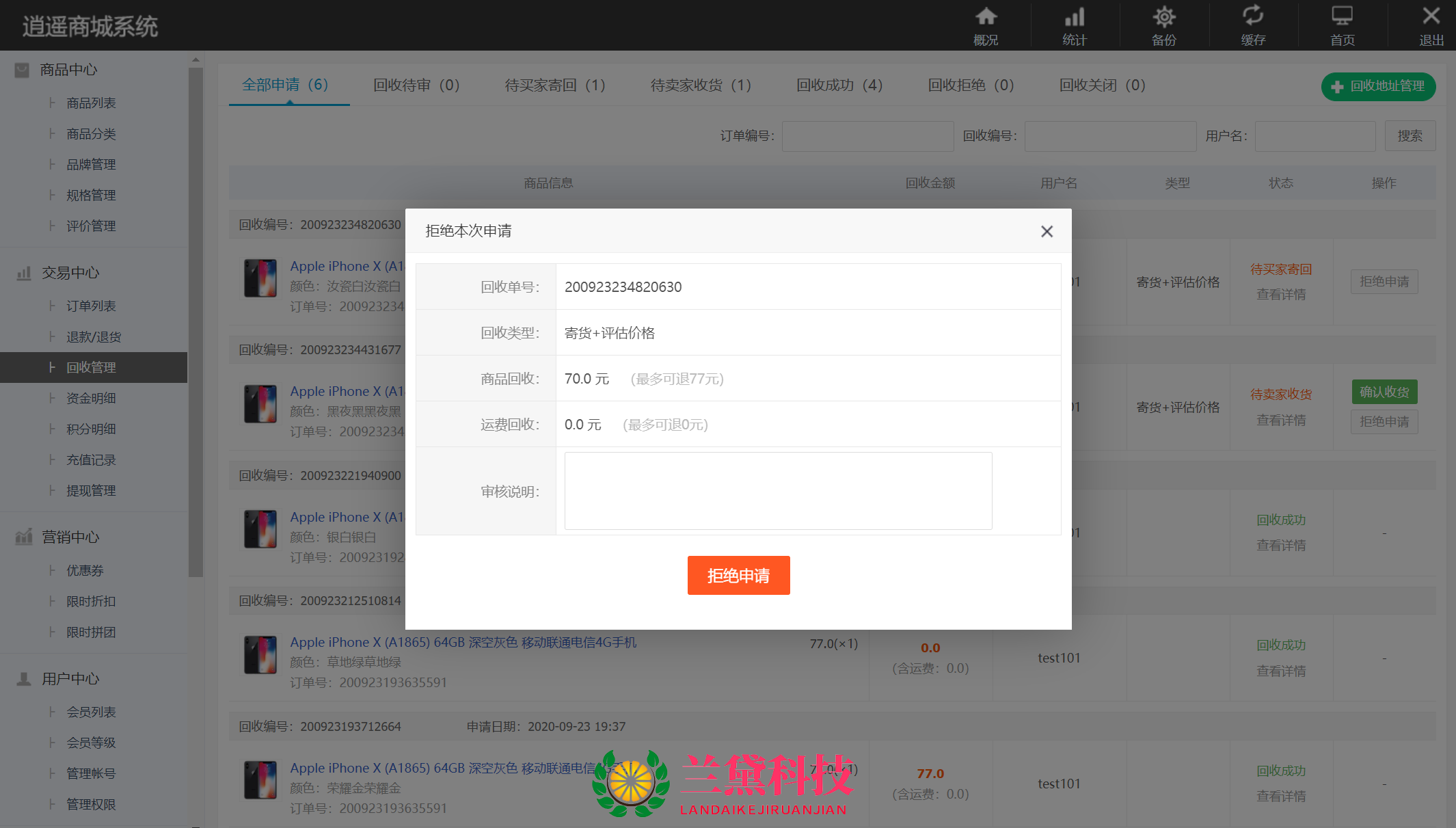This screenshot has height=828, width=1456.
Task: Collapse the 用户中心 sidebar section
Action: click(x=70, y=679)
